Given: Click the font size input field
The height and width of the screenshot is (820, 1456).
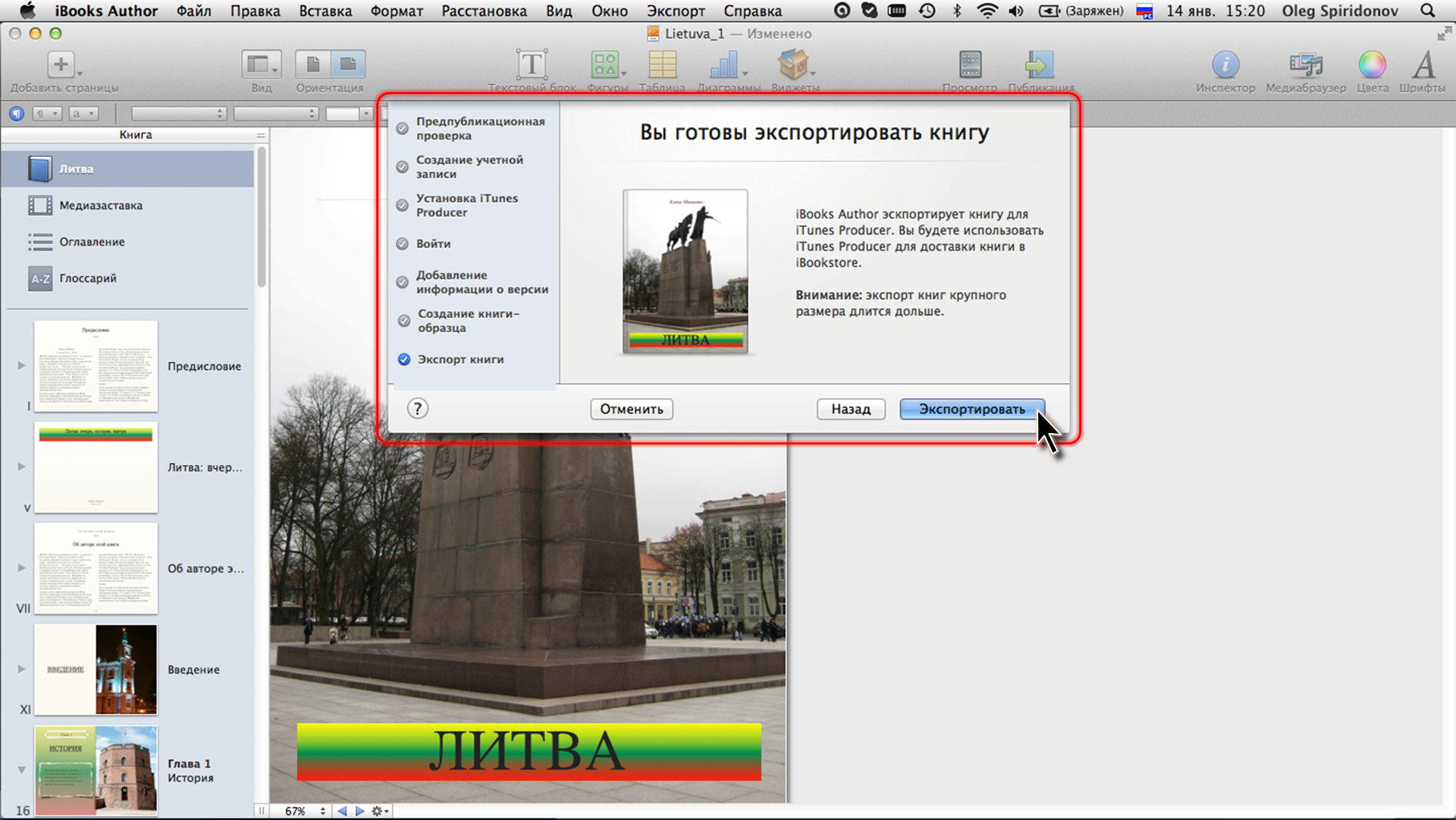Looking at the screenshot, I should [x=343, y=114].
